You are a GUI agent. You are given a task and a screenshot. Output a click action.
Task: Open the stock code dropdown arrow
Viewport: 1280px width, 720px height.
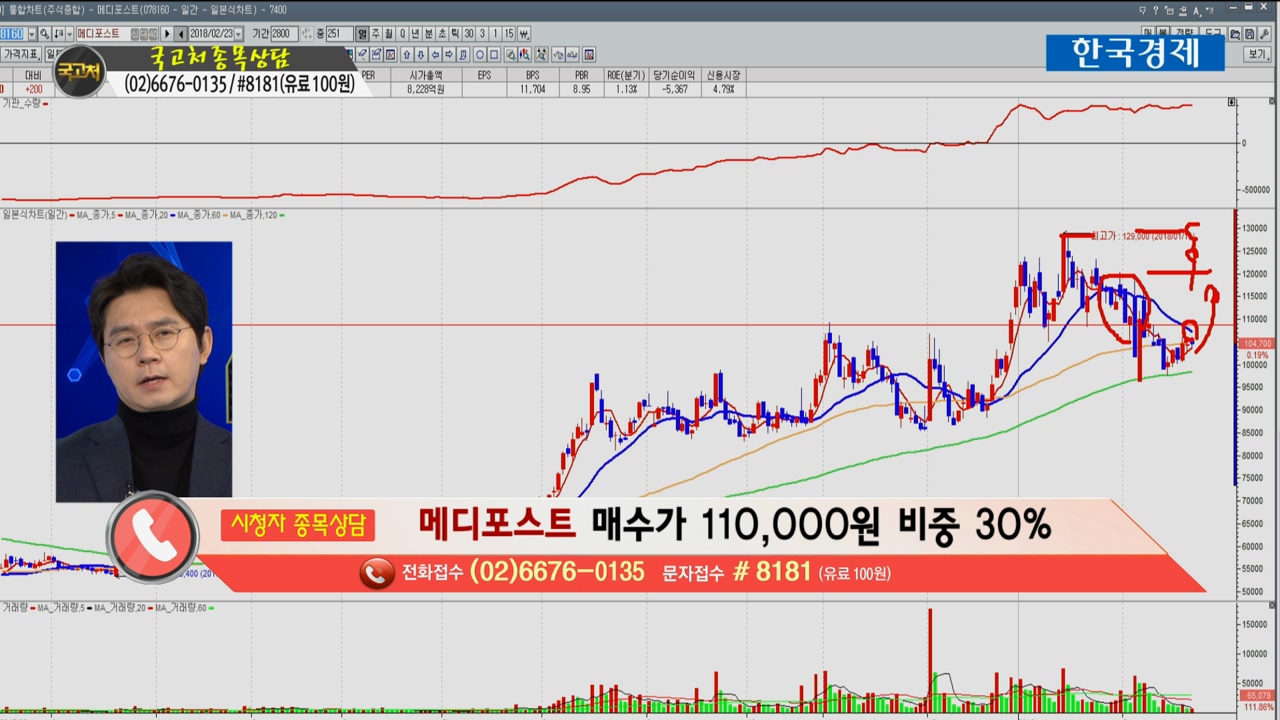[31, 34]
